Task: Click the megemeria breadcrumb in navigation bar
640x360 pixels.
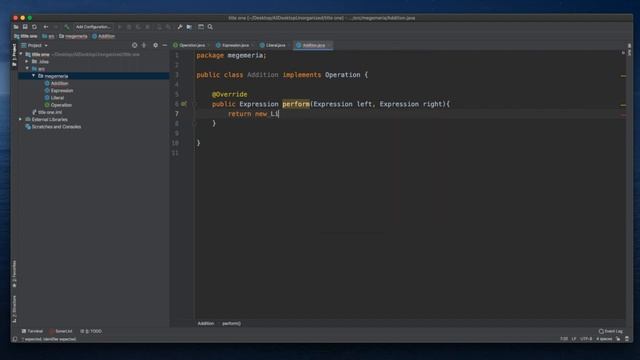Action: pos(73,36)
